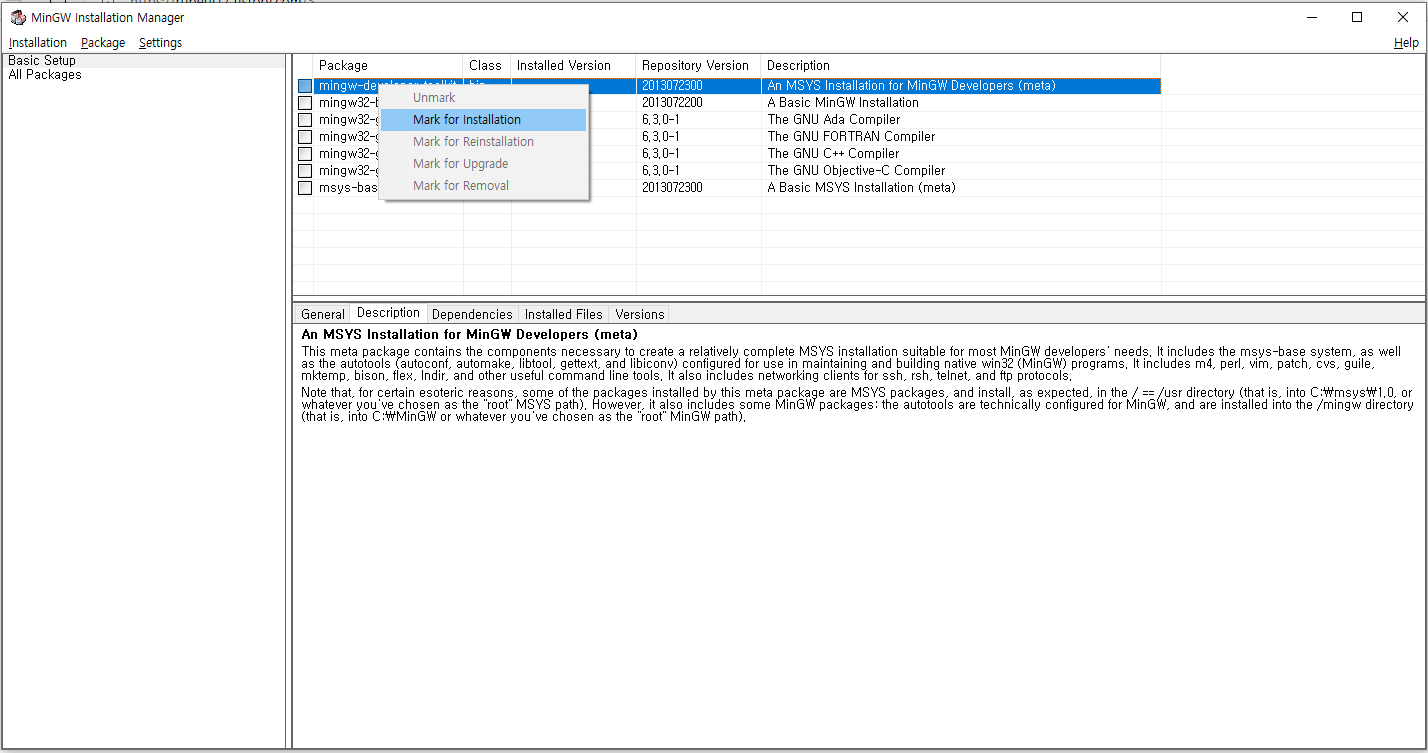Minimize the MinGW Installation Manager window

pyautogui.click(x=1311, y=17)
